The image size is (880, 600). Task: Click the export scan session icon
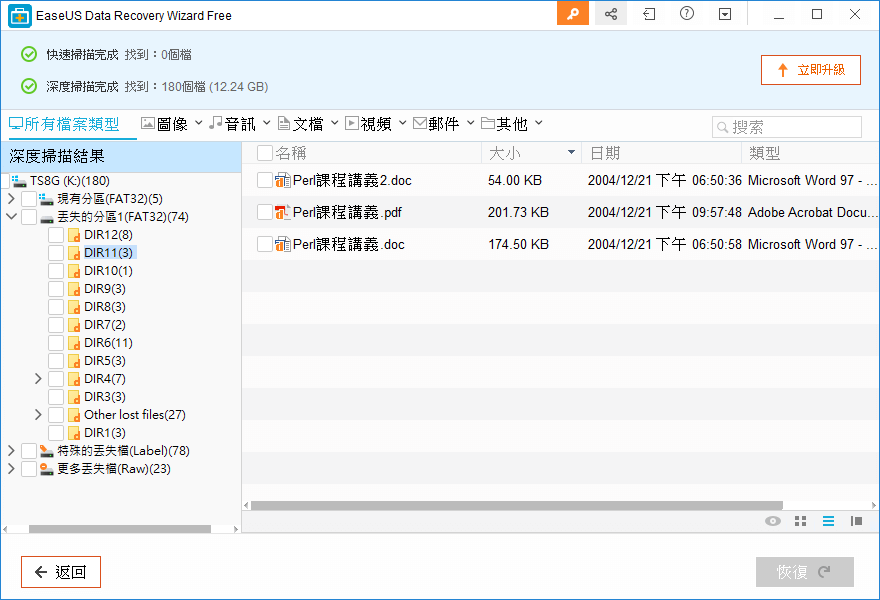[x=647, y=14]
